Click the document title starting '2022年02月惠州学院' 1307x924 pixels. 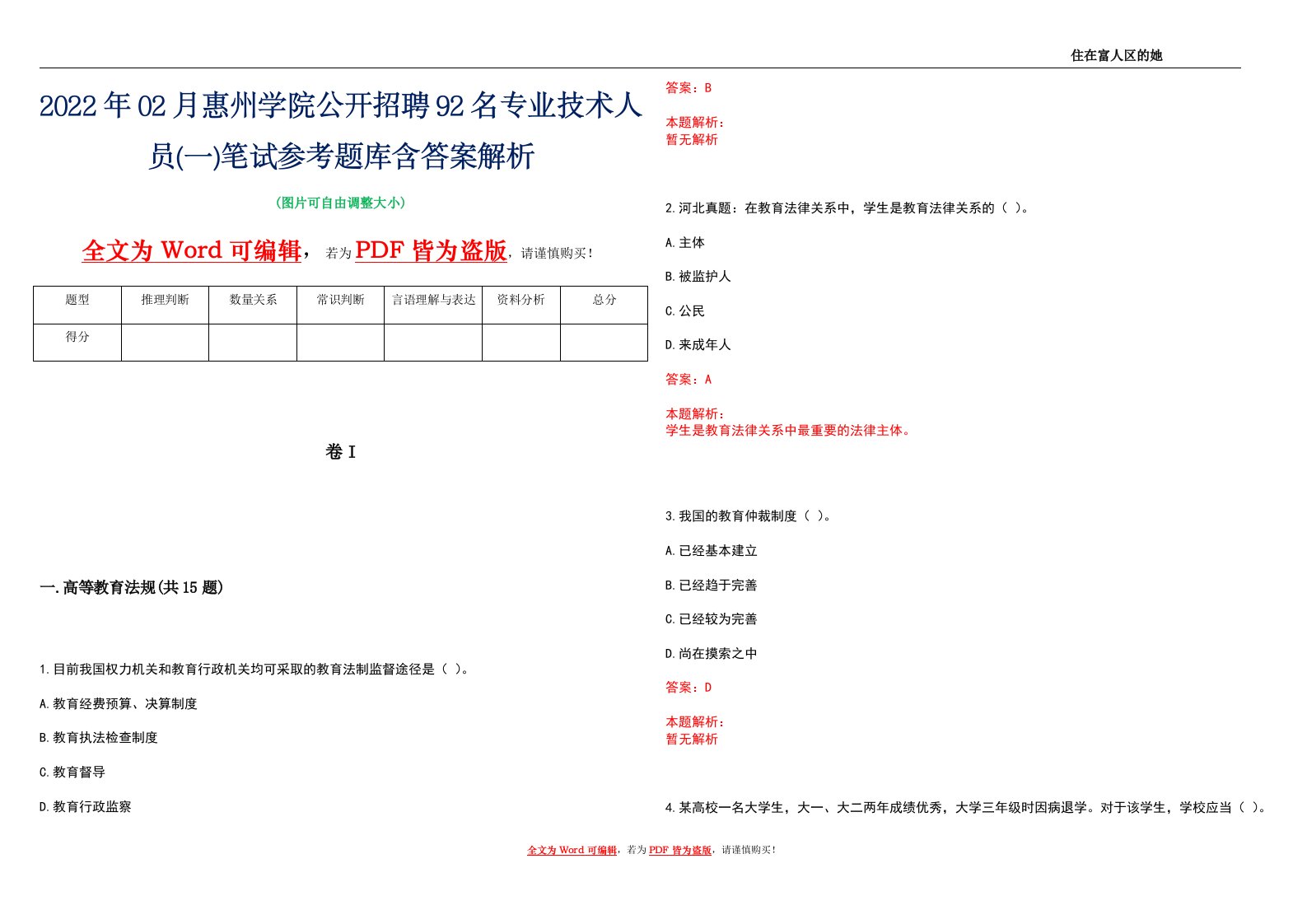click(341, 130)
